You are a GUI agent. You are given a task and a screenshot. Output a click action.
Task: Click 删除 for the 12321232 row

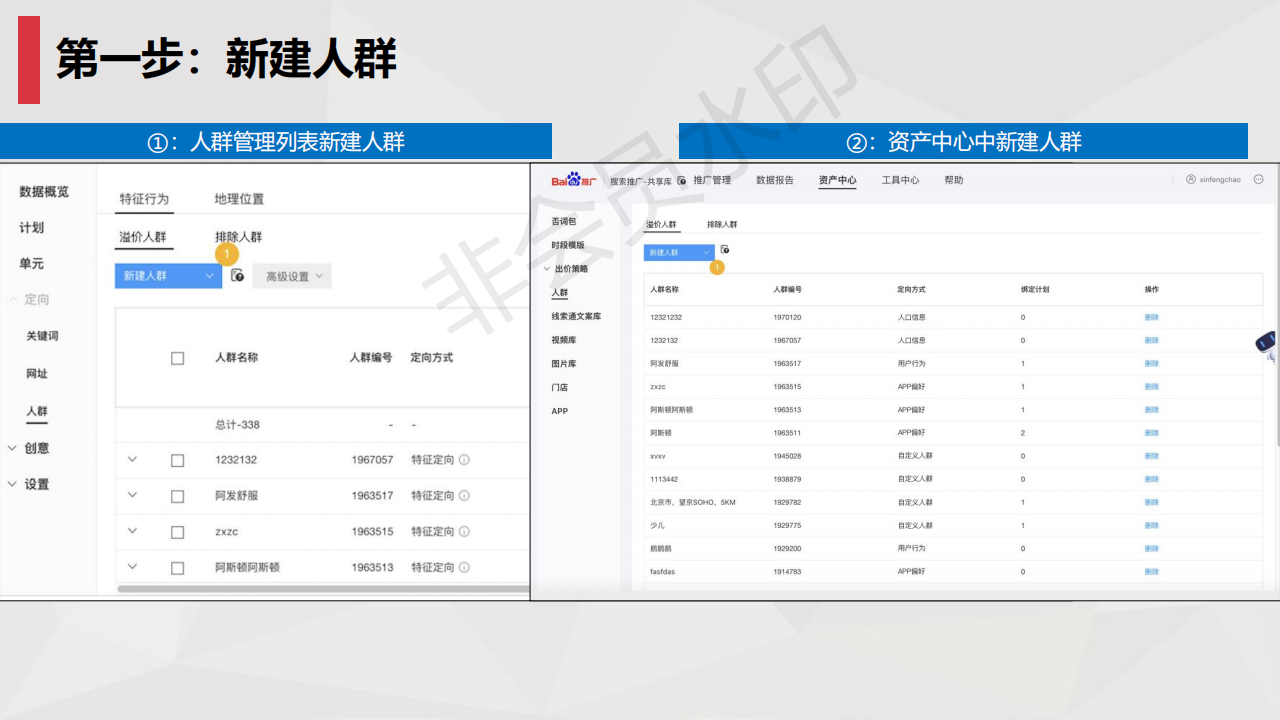coord(1152,317)
